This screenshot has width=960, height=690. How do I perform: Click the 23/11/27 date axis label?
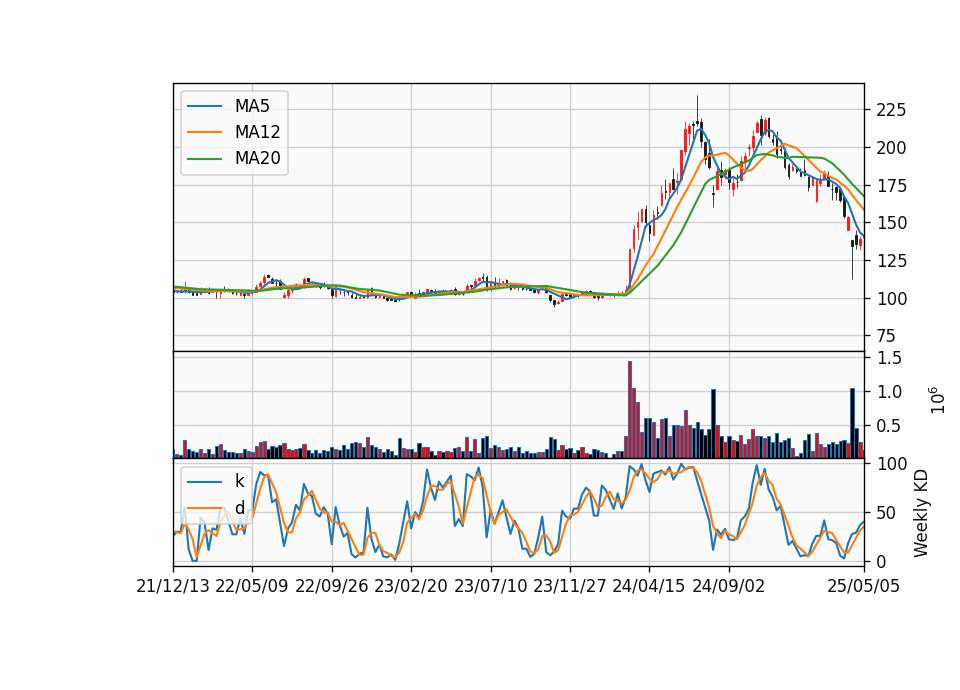(569, 586)
